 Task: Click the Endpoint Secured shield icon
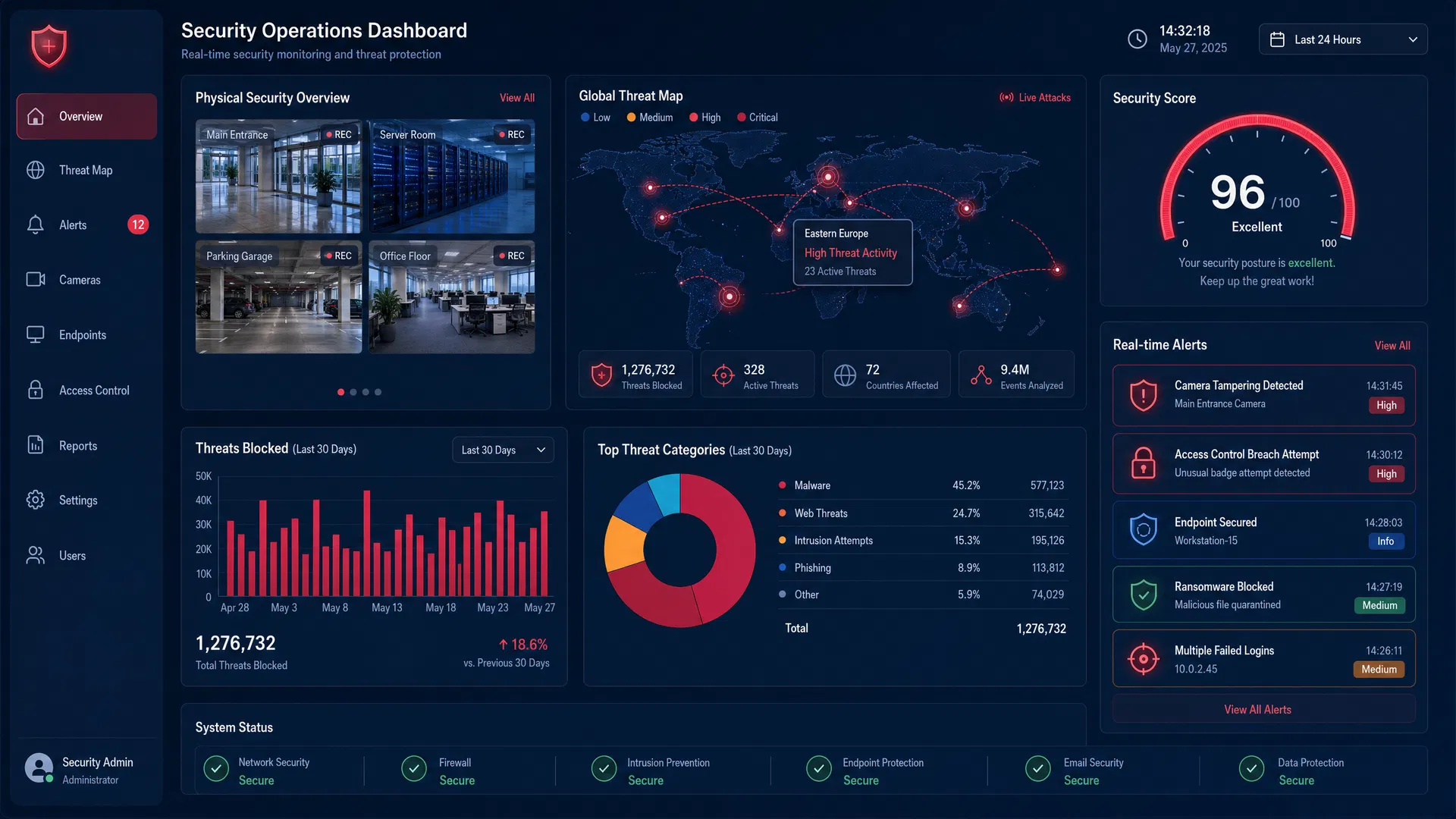tap(1144, 530)
